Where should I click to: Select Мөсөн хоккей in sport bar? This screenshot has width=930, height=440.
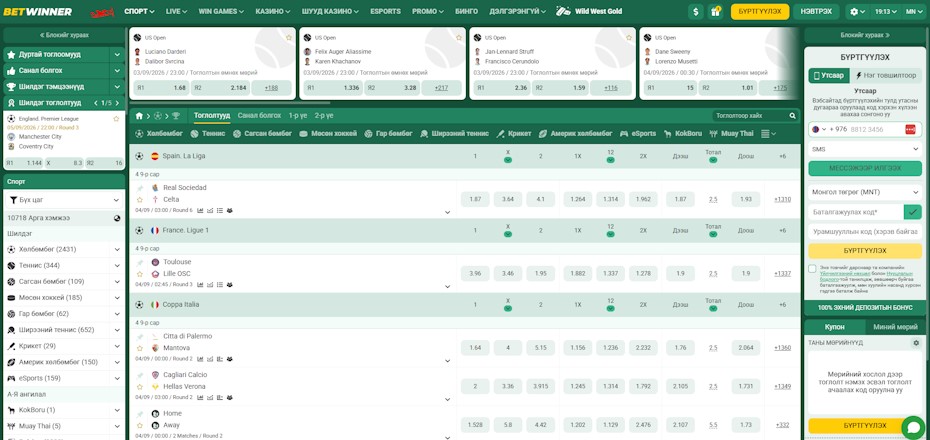[x=328, y=133]
